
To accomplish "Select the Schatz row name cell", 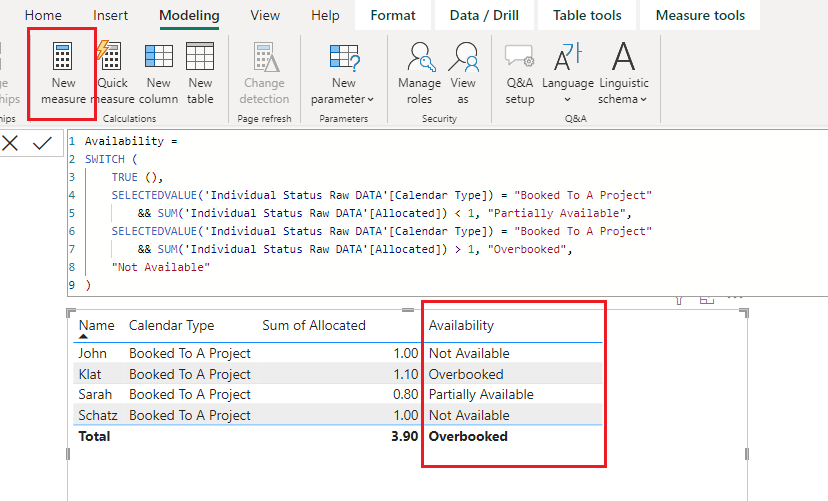I will click(x=98, y=415).
